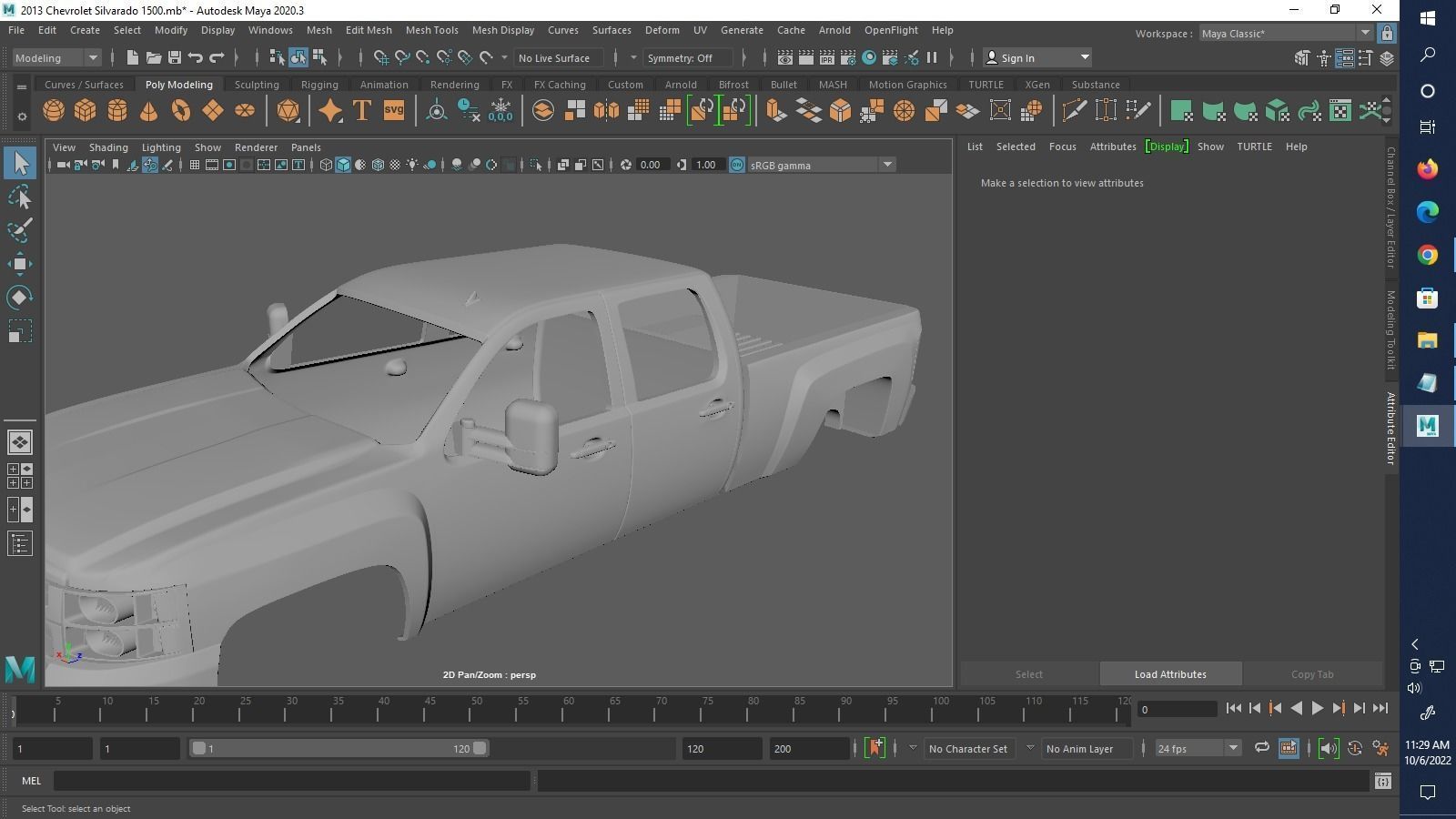Select the Rotate tool in the toolbox
This screenshot has width=1456, height=819.
(x=20, y=298)
